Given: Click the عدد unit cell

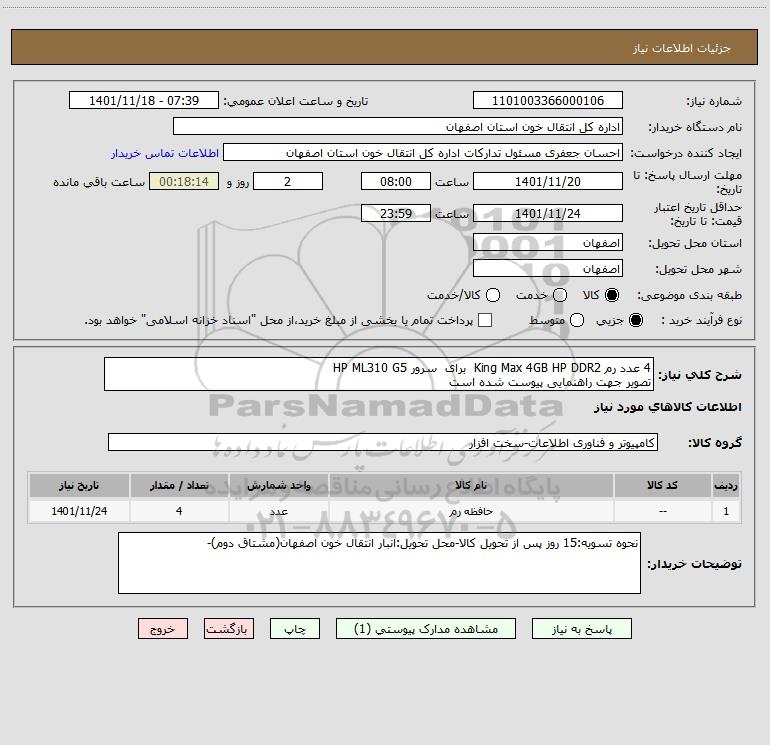Looking at the screenshot, I should pyautogui.click(x=278, y=512).
